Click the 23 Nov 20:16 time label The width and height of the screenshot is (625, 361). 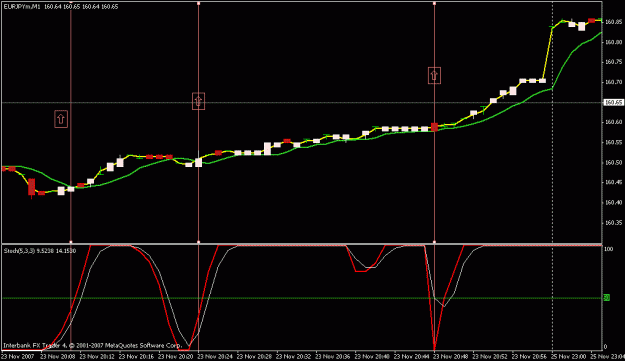(x=136, y=356)
